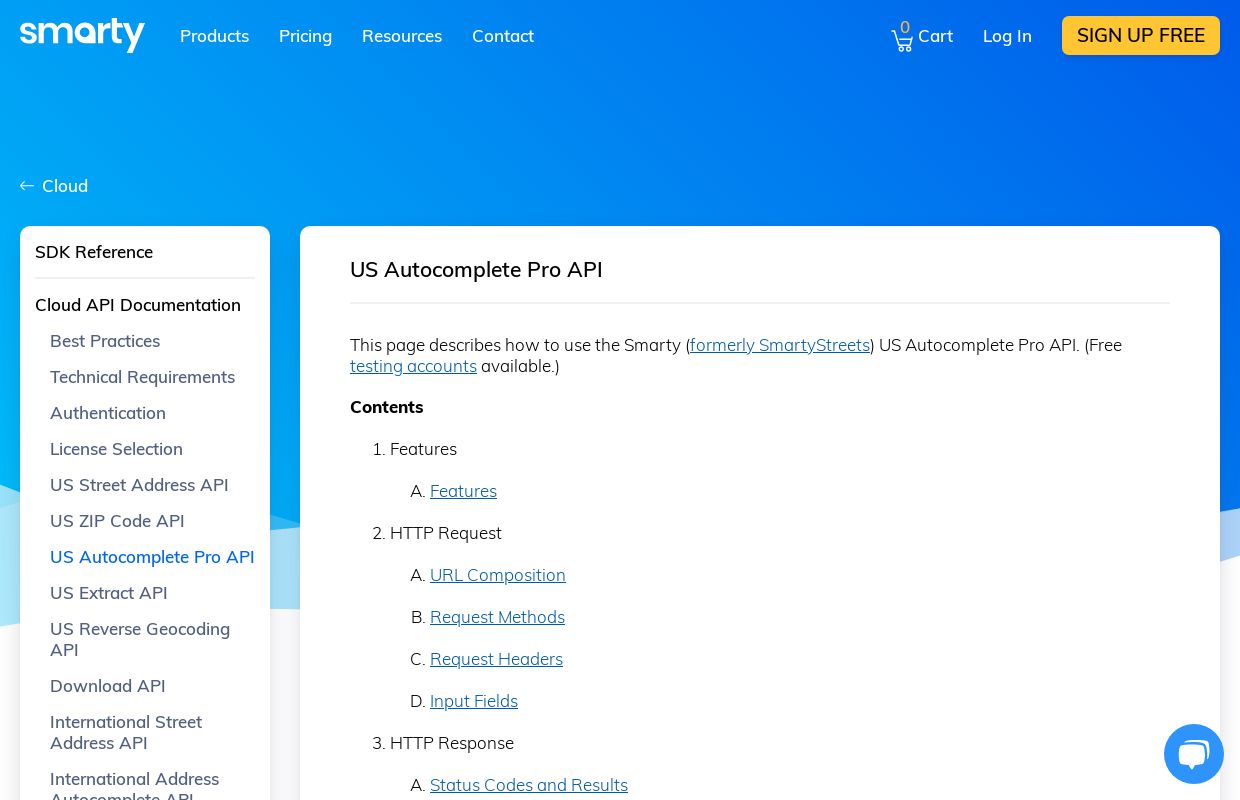Follow the testing accounts link
This screenshot has height=800, width=1240.
pyautogui.click(x=413, y=366)
